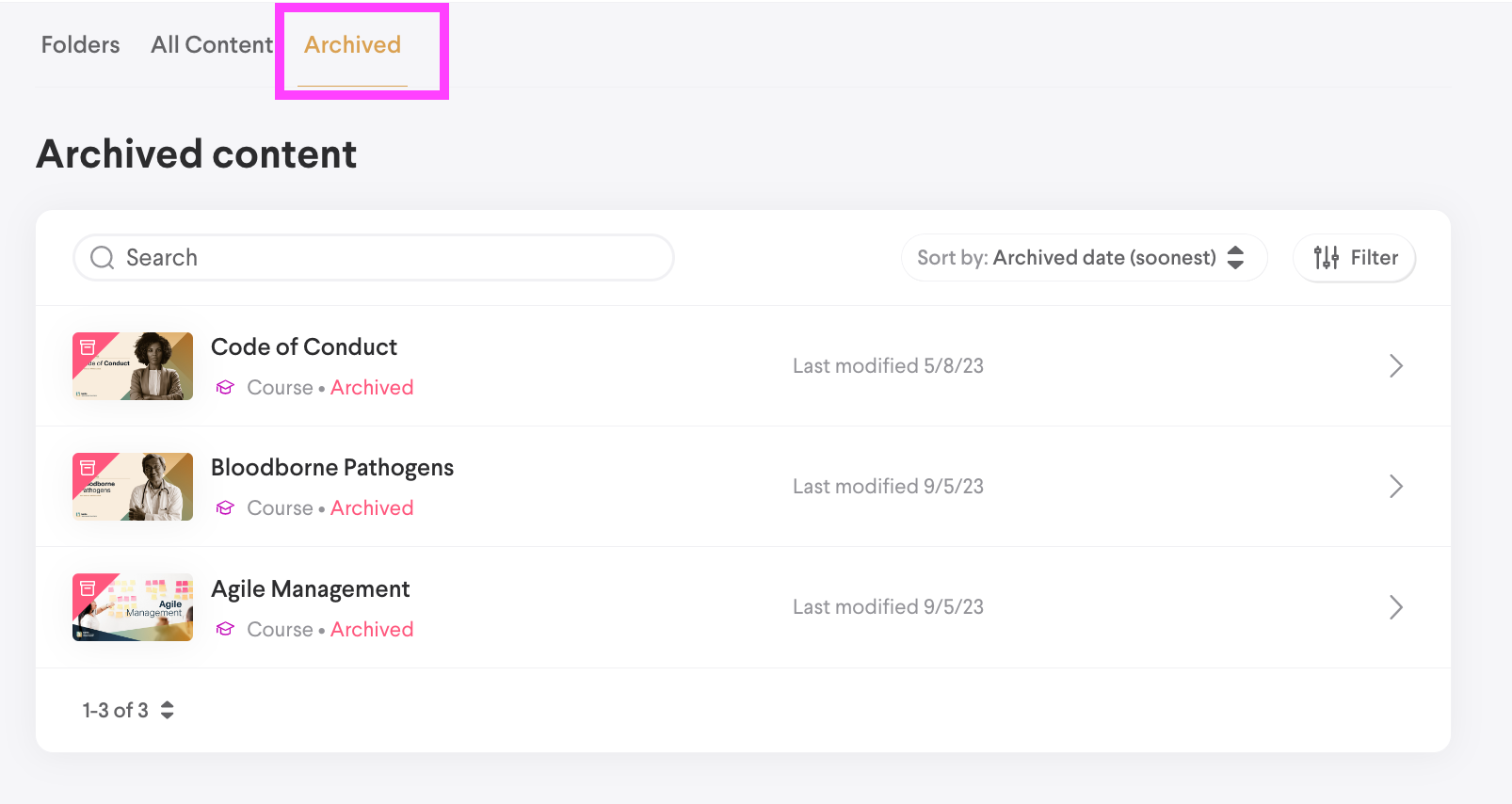Click the Filter button
The image size is (1512, 804).
pos(1354,257)
